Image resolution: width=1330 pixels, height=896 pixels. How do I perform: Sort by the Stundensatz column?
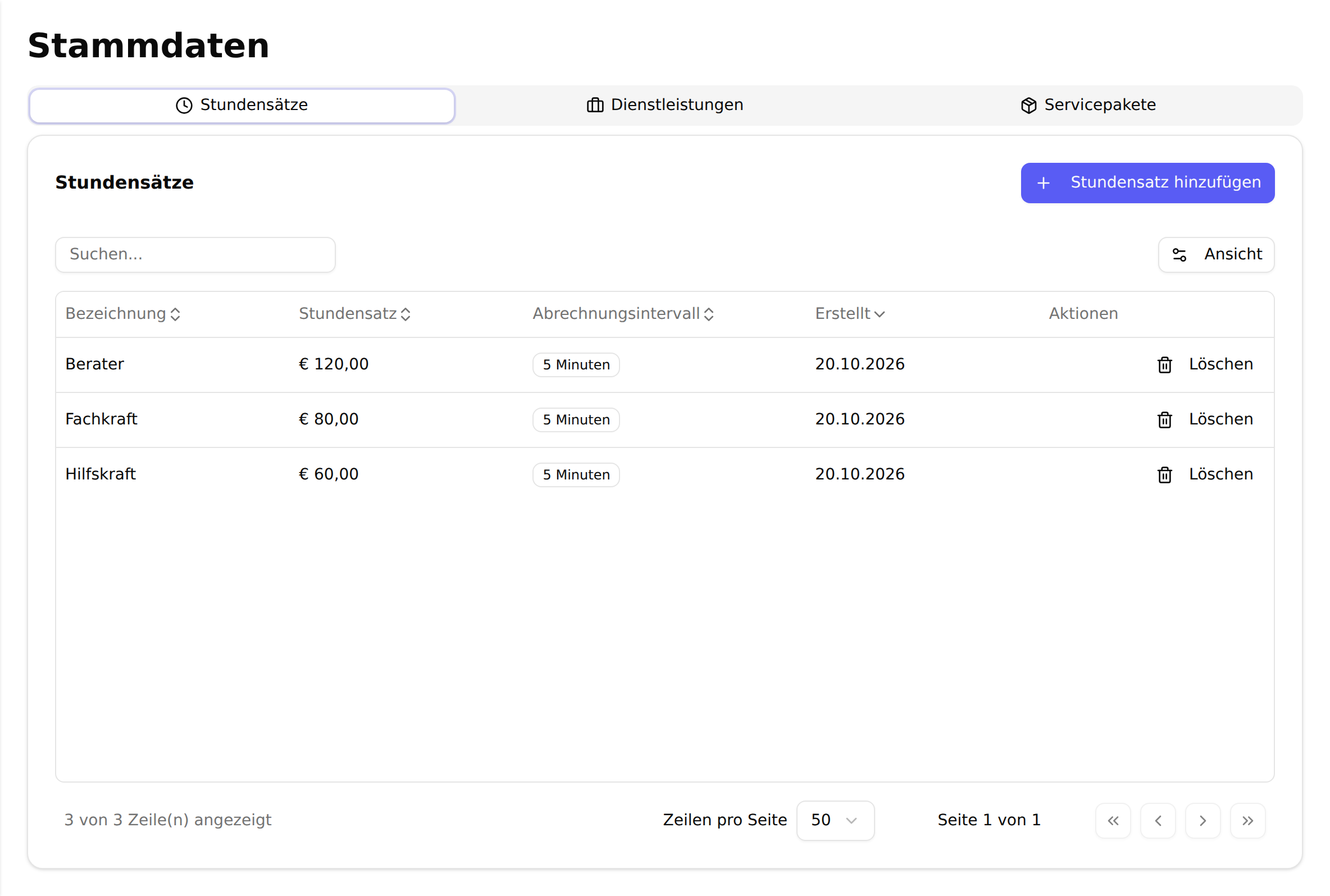[x=354, y=314]
